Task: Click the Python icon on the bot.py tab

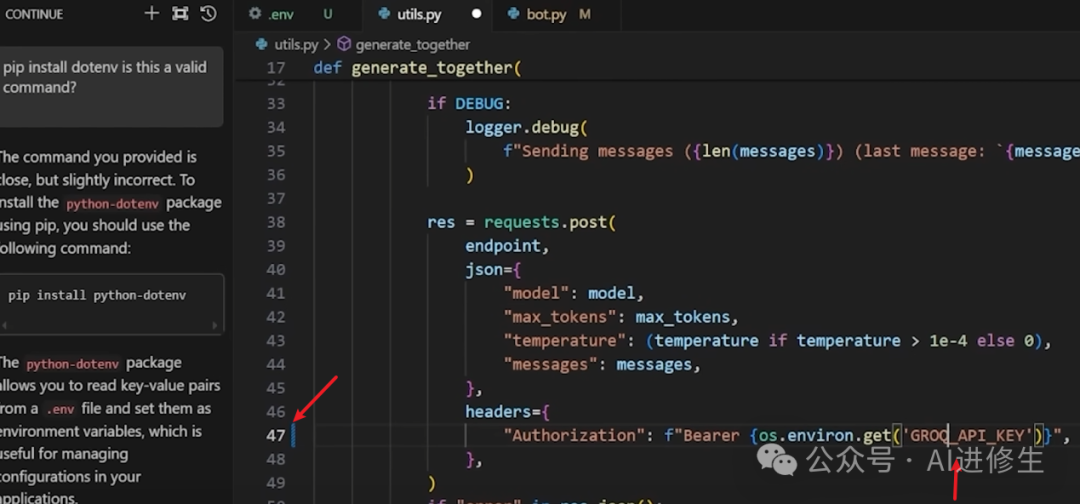Action: (x=513, y=14)
